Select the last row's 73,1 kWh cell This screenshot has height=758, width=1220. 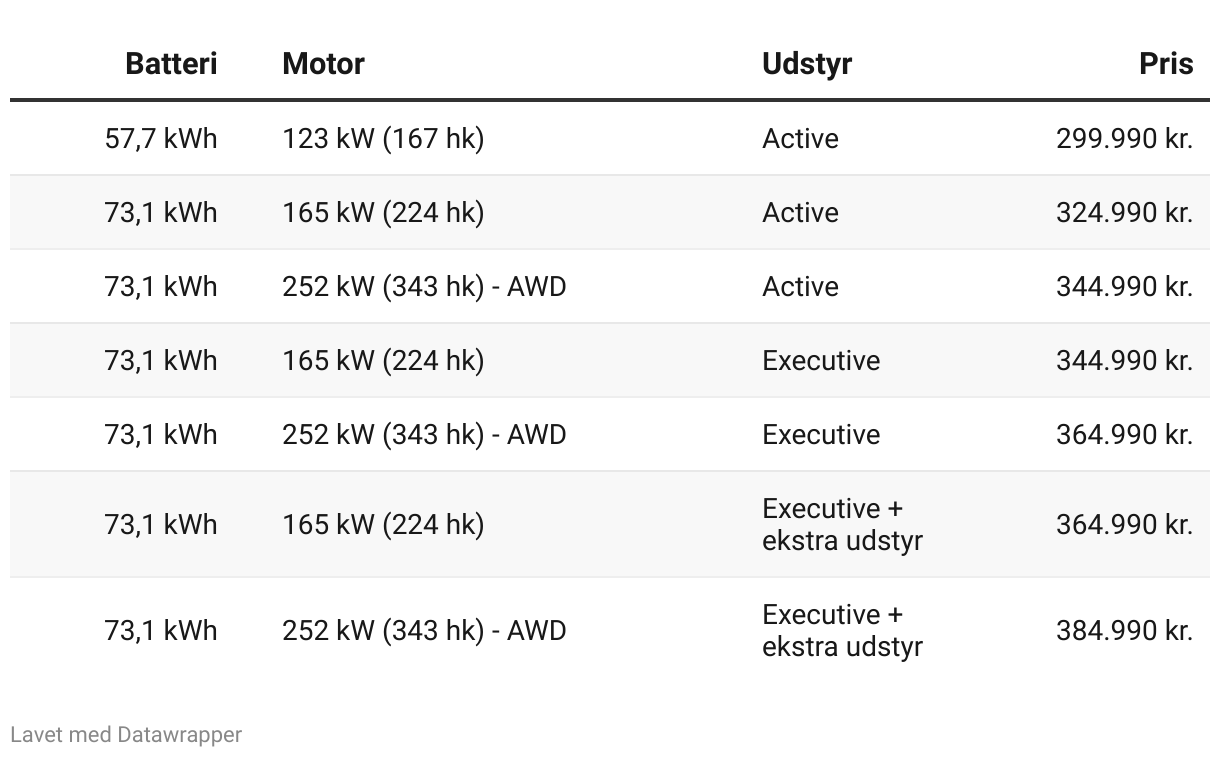click(160, 630)
